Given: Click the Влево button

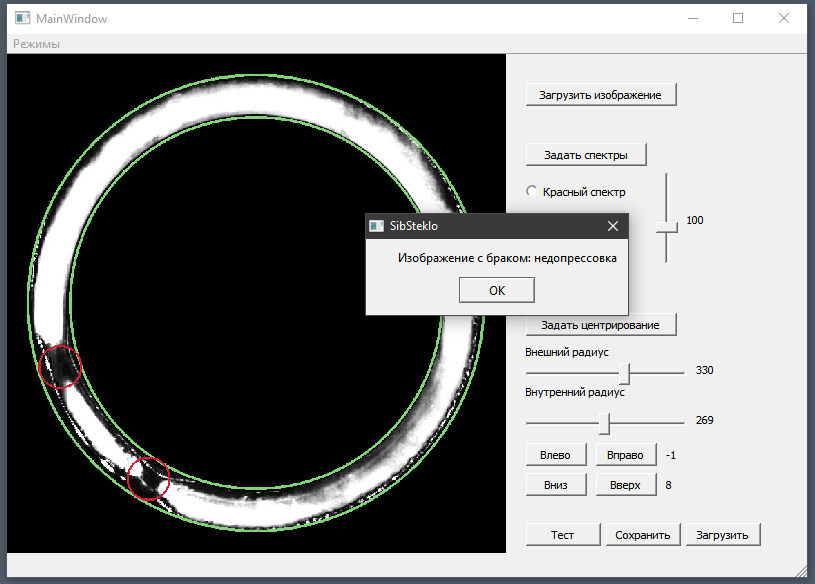Looking at the screenshot, I should (x=556, y=455).
